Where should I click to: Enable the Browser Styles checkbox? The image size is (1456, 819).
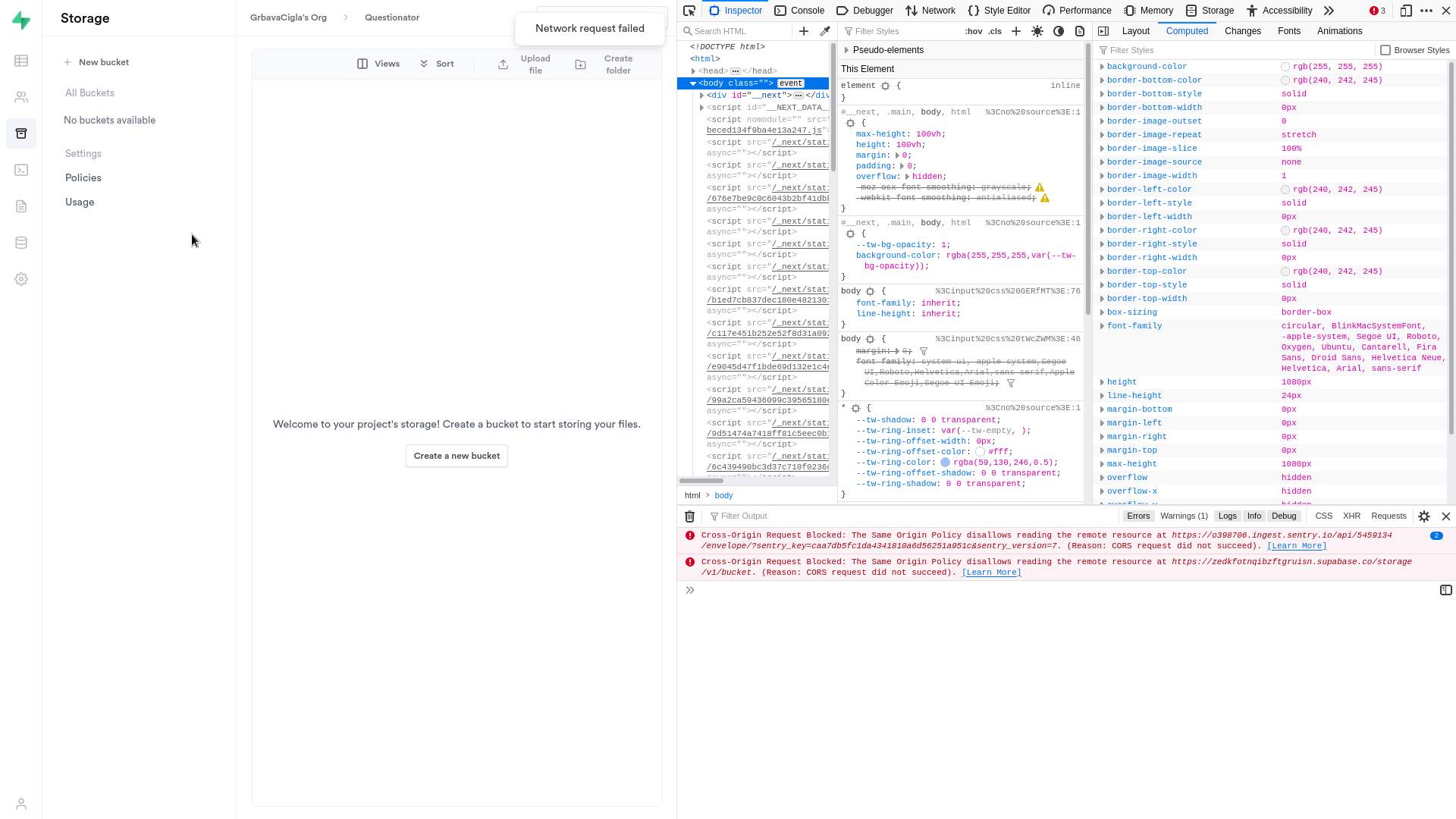click(1387, 50)
